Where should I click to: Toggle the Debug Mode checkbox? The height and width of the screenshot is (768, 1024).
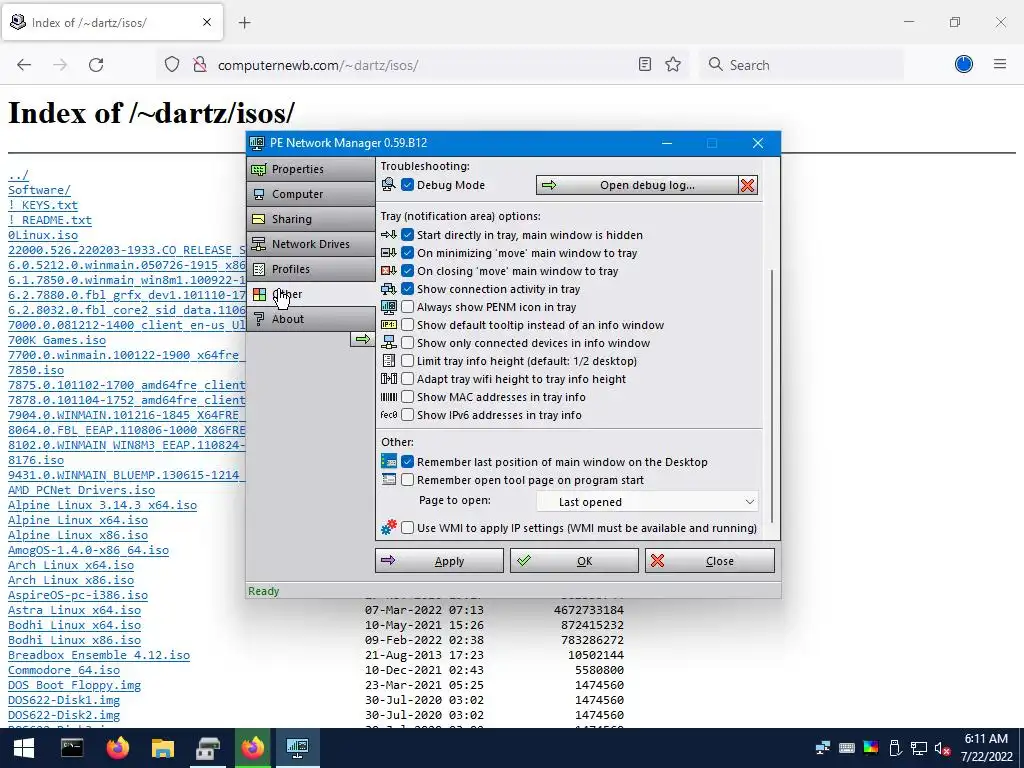(408, 185)
